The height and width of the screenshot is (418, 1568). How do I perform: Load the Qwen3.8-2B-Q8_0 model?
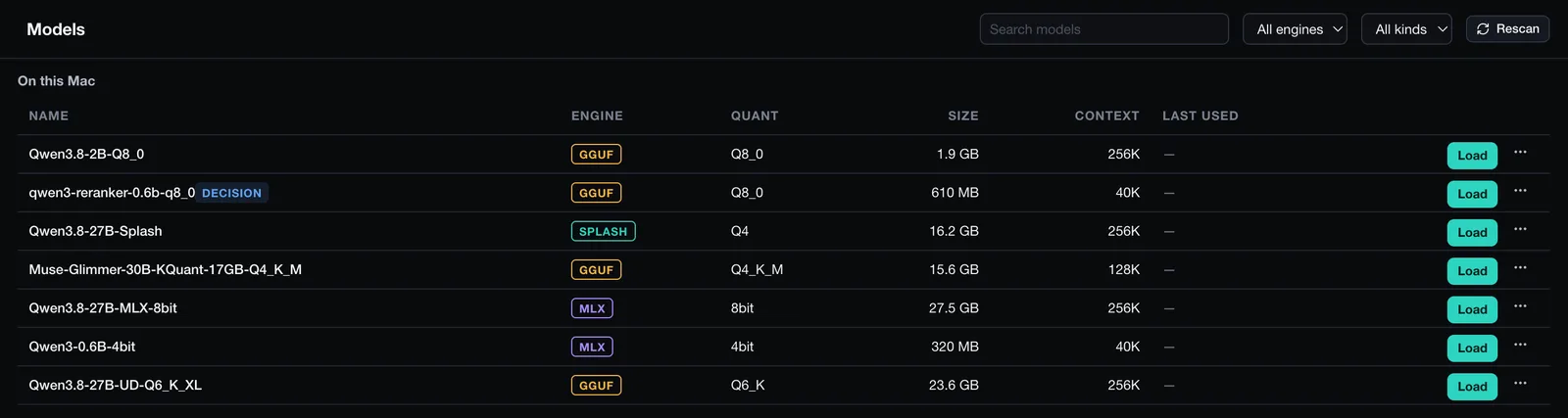[1472, 155]
